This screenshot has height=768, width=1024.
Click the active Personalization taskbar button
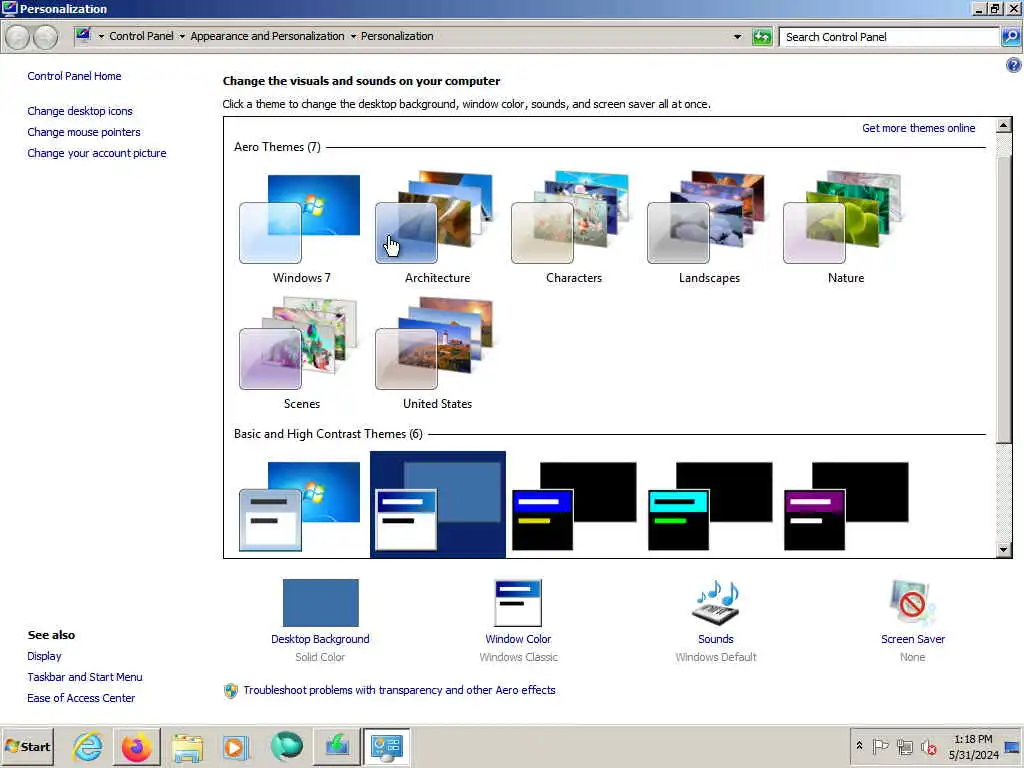(386, 746)
